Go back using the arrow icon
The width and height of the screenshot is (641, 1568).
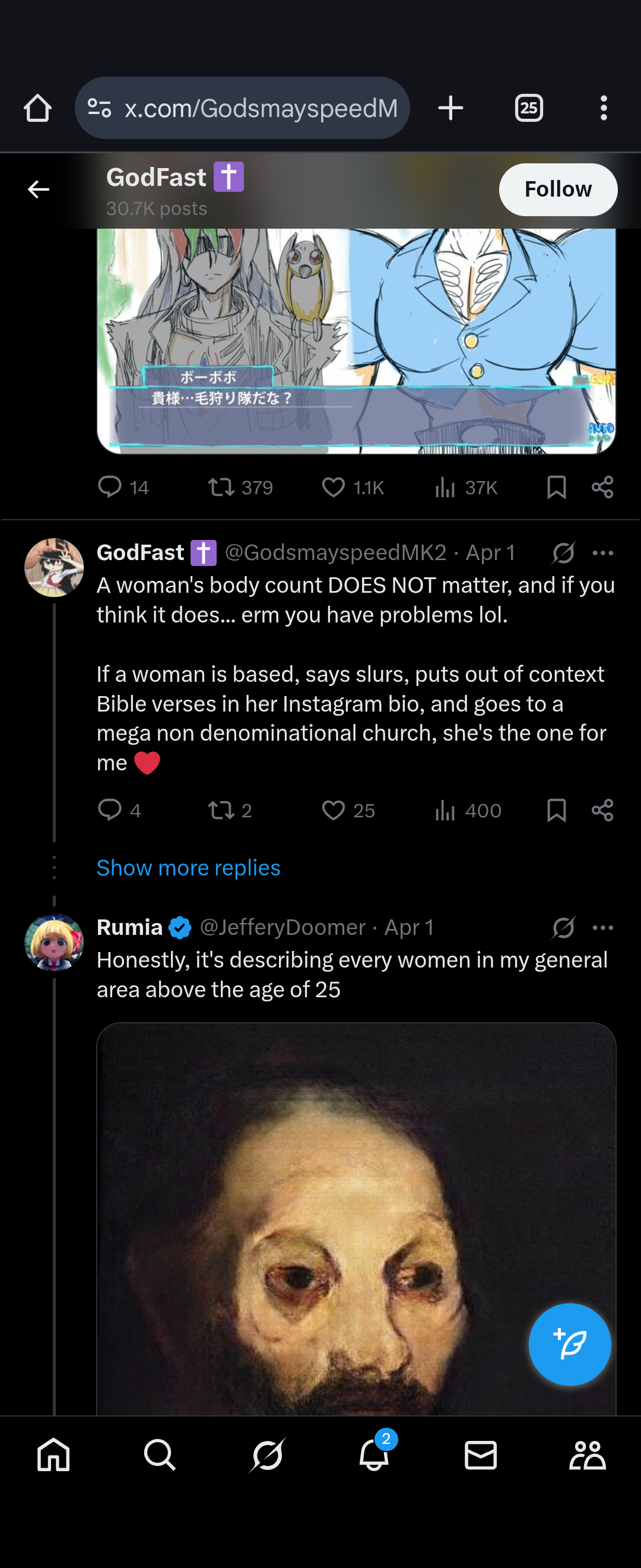[39, 189]
